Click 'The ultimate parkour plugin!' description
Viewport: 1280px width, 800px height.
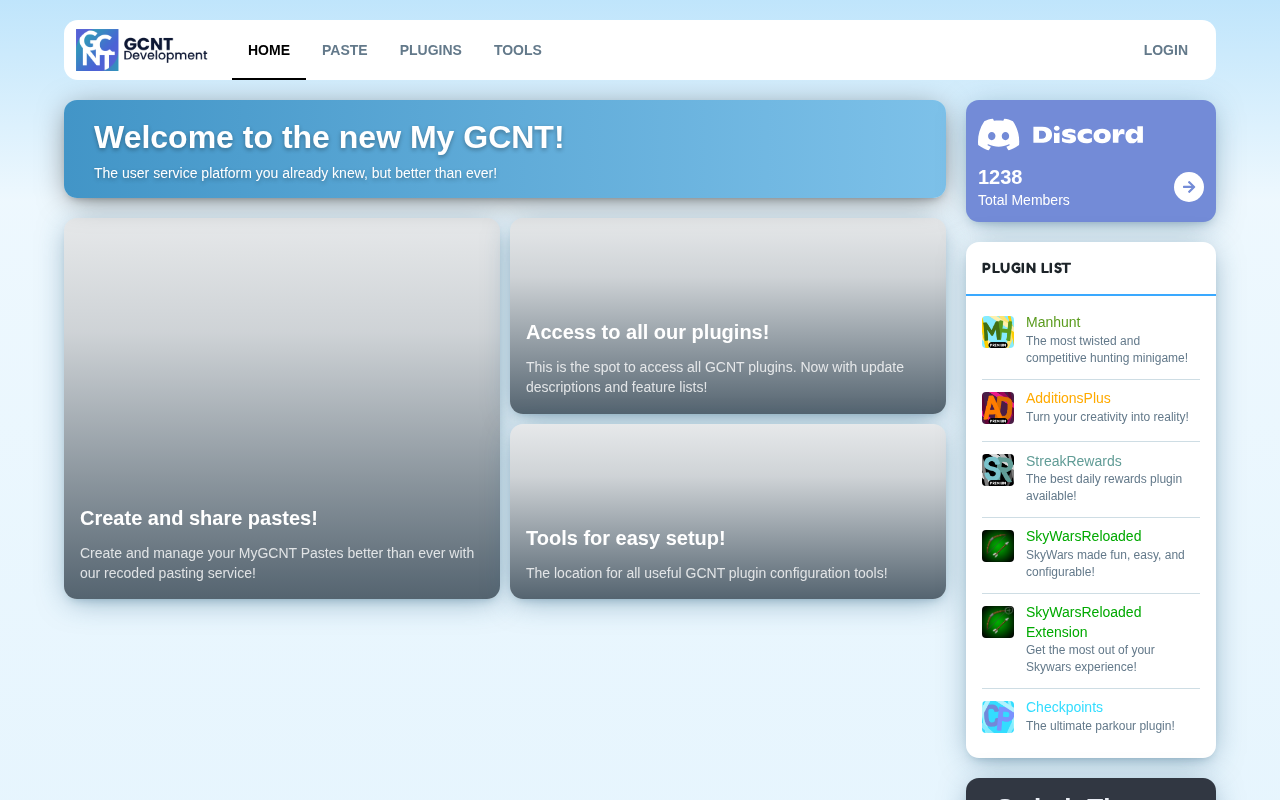(1100, 726)
